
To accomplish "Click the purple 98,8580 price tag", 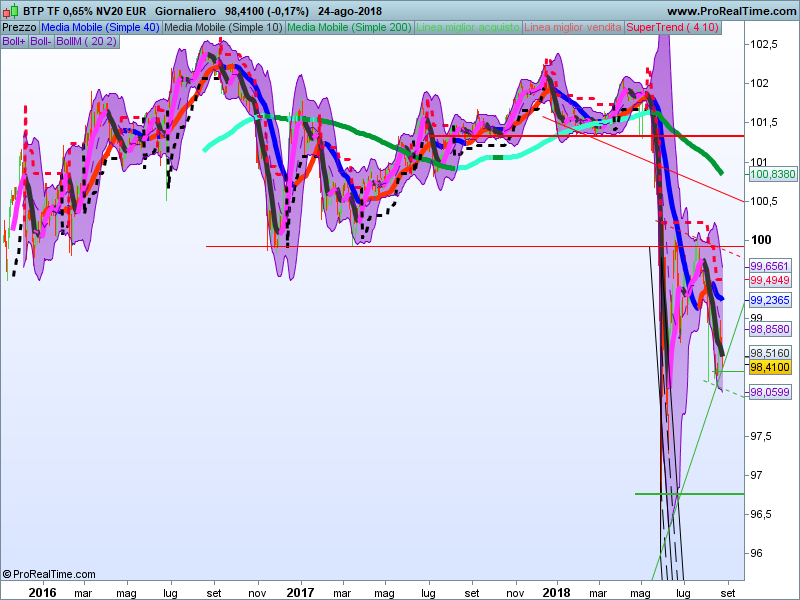I will pyautogui.click(x=770, y=329).
